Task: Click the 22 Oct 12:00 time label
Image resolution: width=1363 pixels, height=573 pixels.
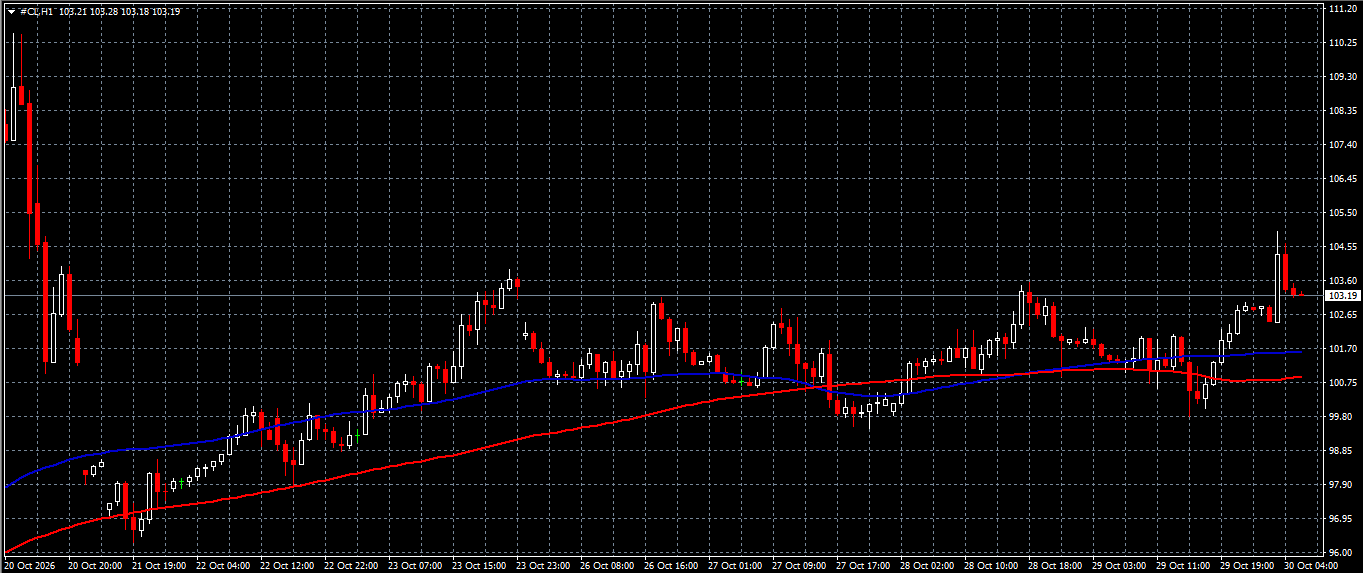Action: pos(288,565)
